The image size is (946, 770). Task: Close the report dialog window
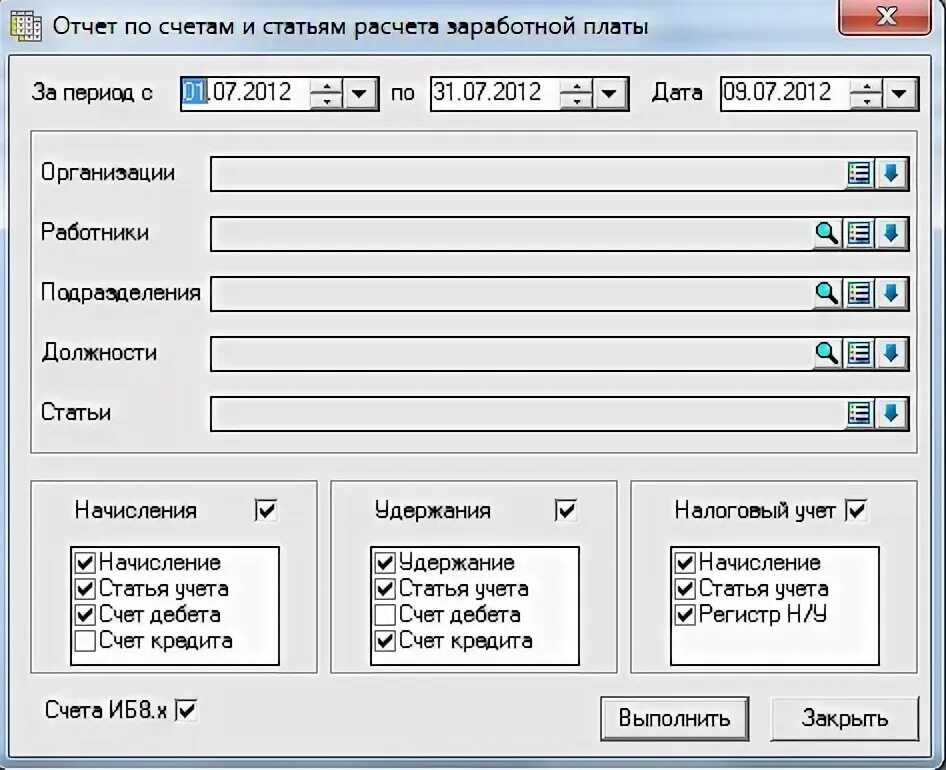[x=885, y=17]
